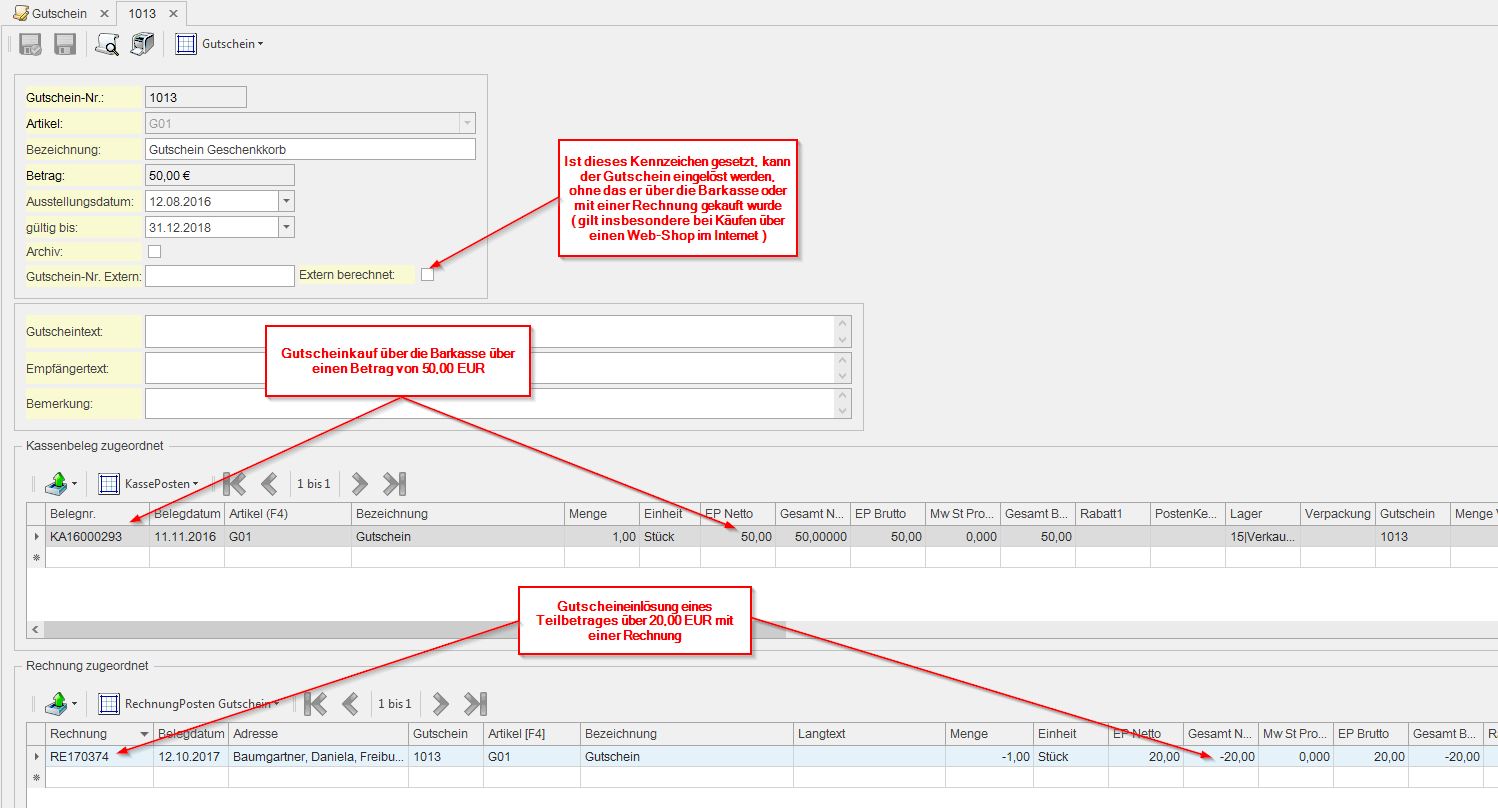This screenshot has height=808, width=1498.
Task: Click the grid icon beside RechnungPosten Gutschein
Action: pyautogui.click(x=109, y=704)
